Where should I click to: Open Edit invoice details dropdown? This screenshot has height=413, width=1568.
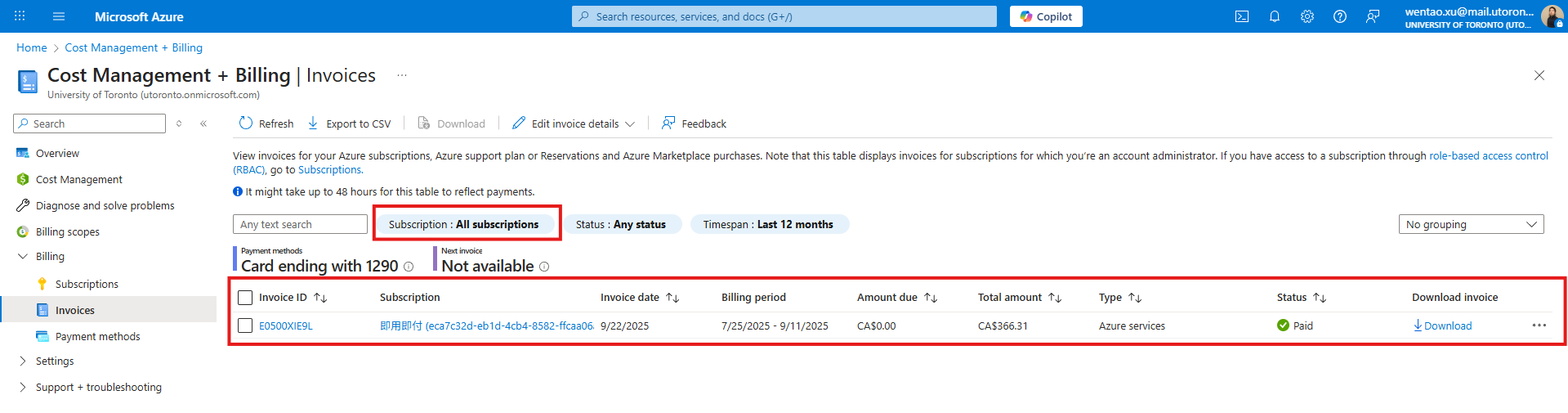(x=574, y=123)
